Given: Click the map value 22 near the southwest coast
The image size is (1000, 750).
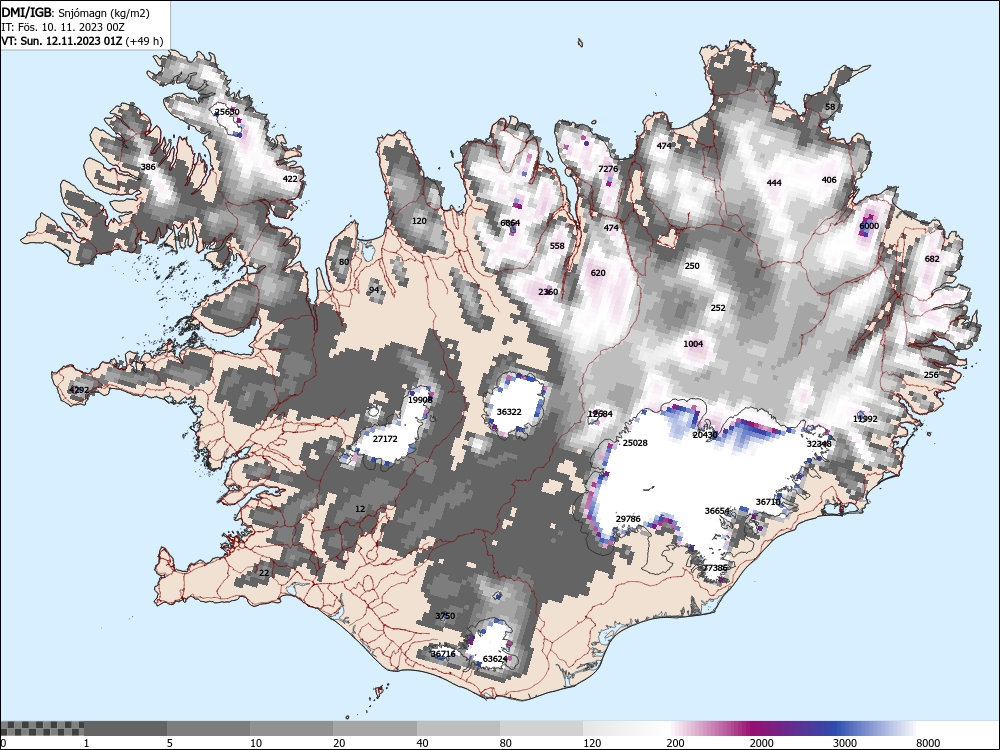Looking at the screenshot, I should (264, 573).
